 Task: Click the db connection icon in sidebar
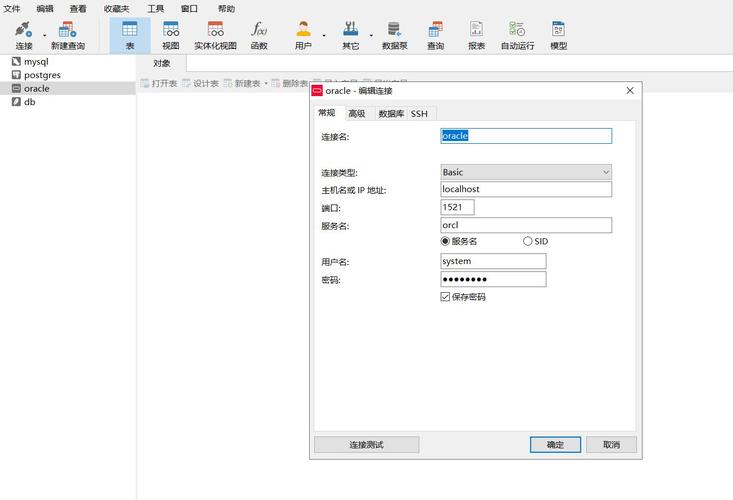point(16,102)
